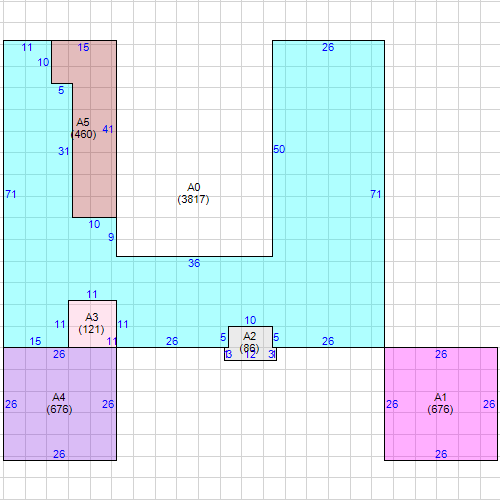Image resolution: width=500 pixels, height=500 pixels.
Task: Pick the pink A3 (121) area label
Action: coord(91,323)
